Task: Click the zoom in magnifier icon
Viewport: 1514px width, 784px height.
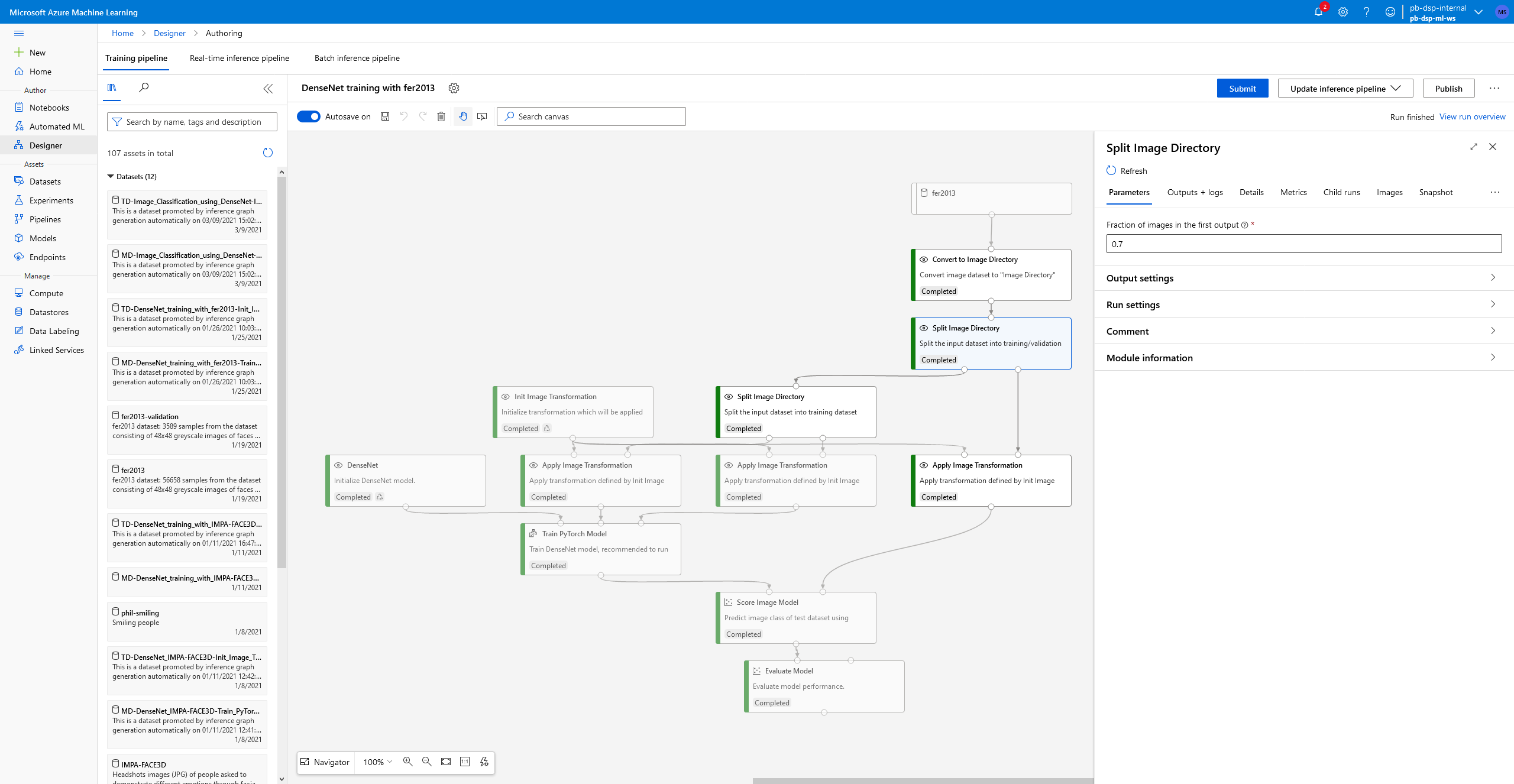Action: click(x=408, y=762)
